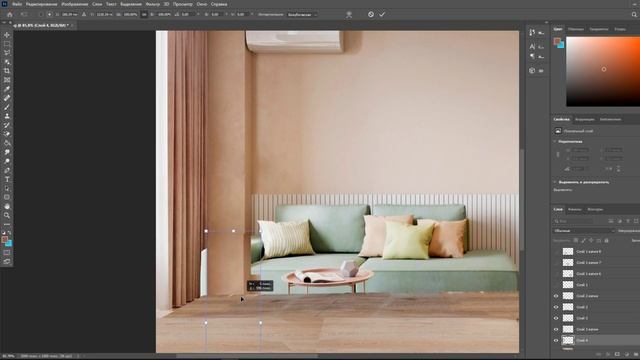Switch to the Библиотеки tab
Viewport: 640px width, 360px height.
click(610, 120)
